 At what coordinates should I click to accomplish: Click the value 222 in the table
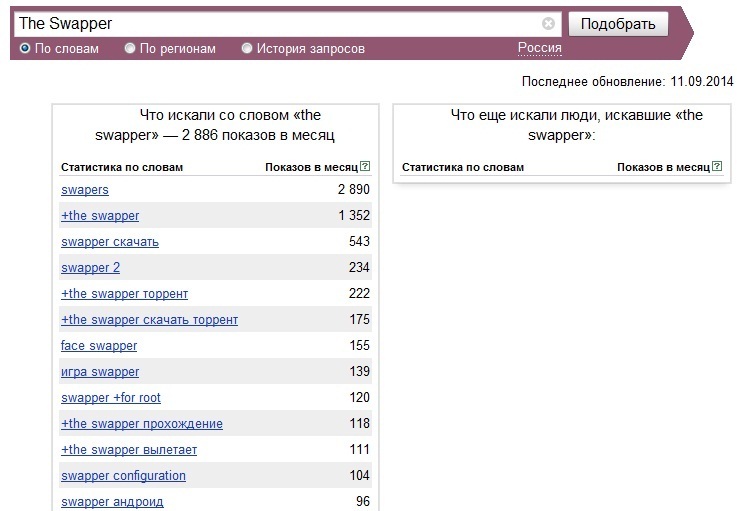(x=360, y=293)
